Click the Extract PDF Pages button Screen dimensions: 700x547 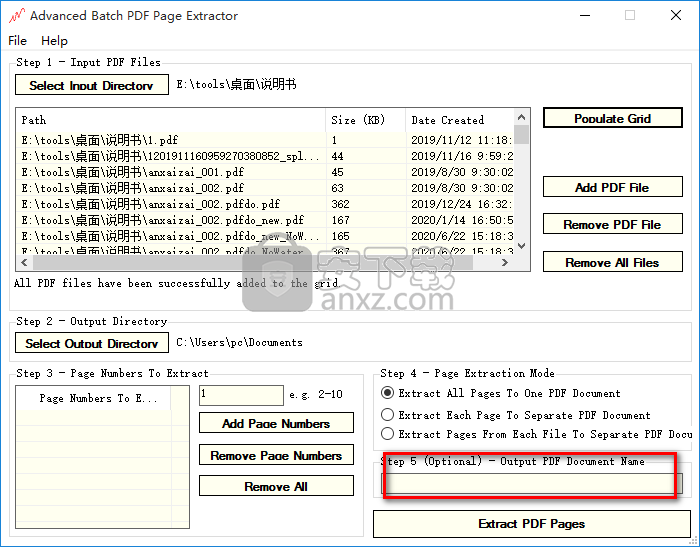point(531,524)
